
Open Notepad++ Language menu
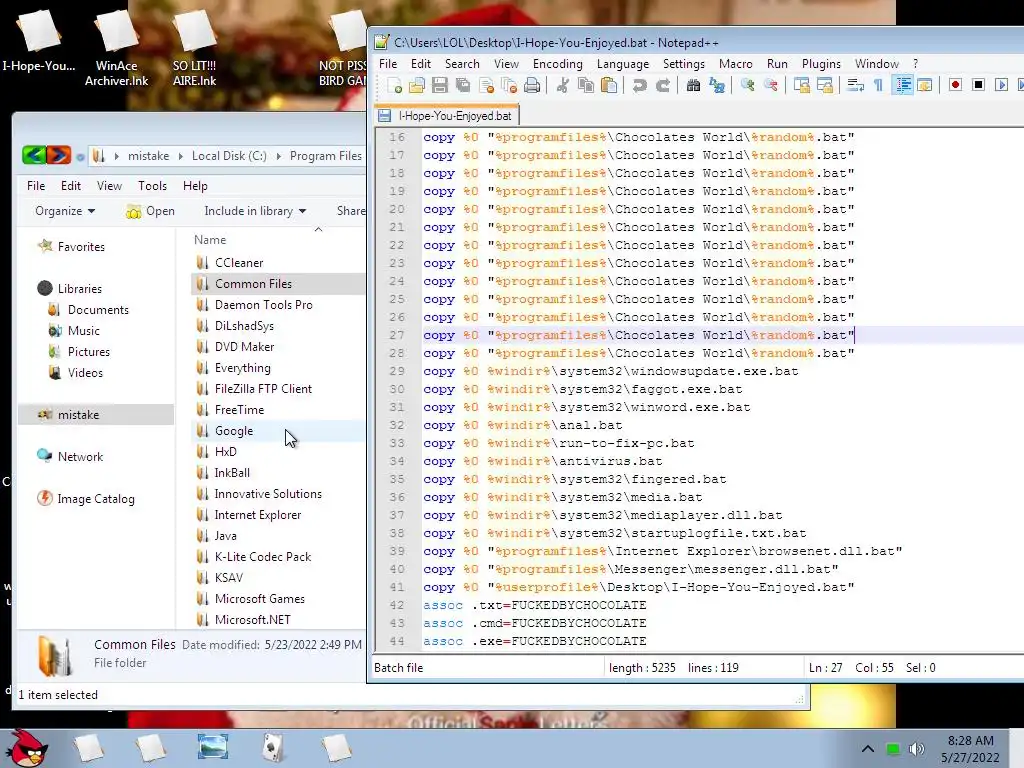click(x=623, y=64)
